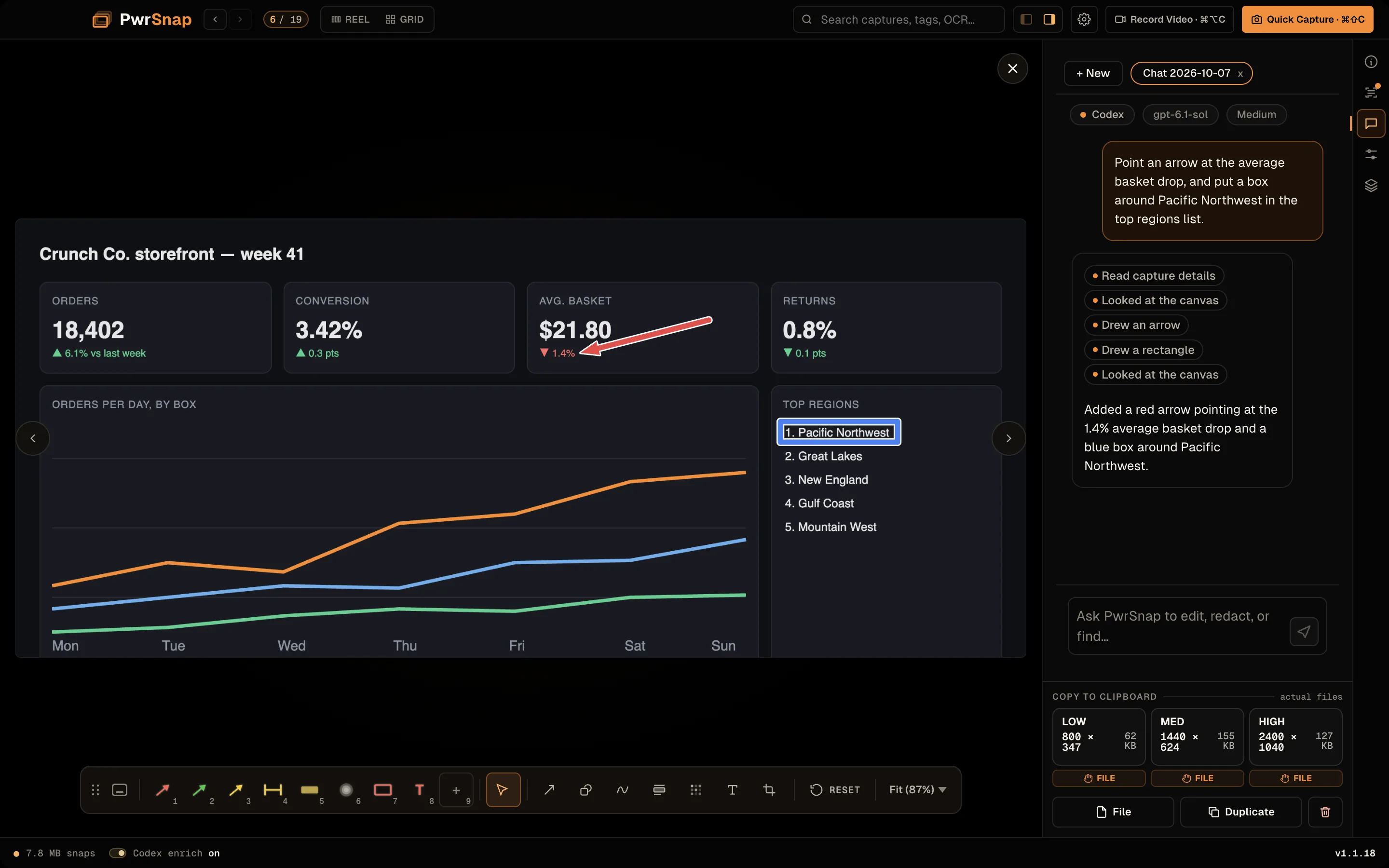
Task: Collapse the annotation toolbar
Action: [x=120, y=790]
